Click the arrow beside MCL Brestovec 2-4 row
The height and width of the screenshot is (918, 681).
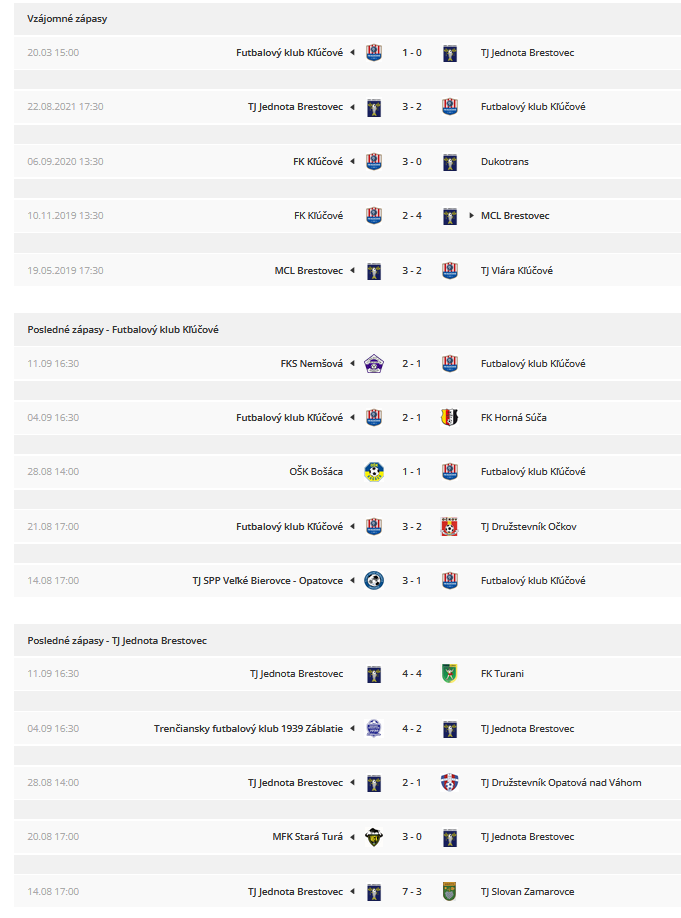[x=471, y=215]
